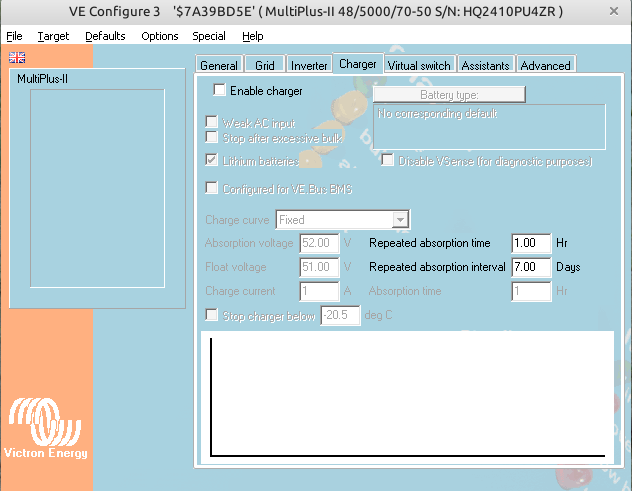Open the Target menu
This screenshot has height=491, width=632.
[53, 36]
